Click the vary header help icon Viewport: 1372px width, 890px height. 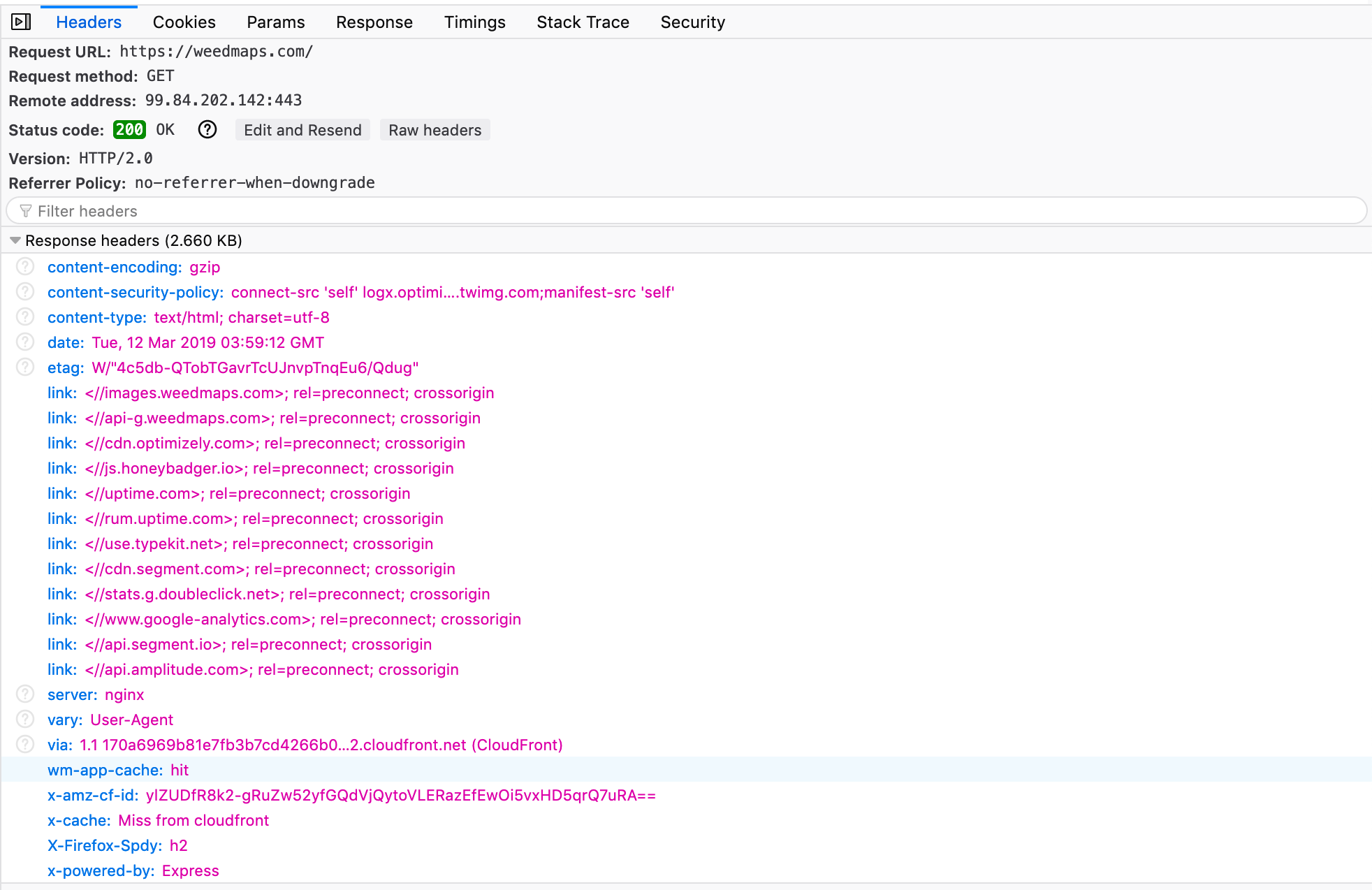(25, 720)
